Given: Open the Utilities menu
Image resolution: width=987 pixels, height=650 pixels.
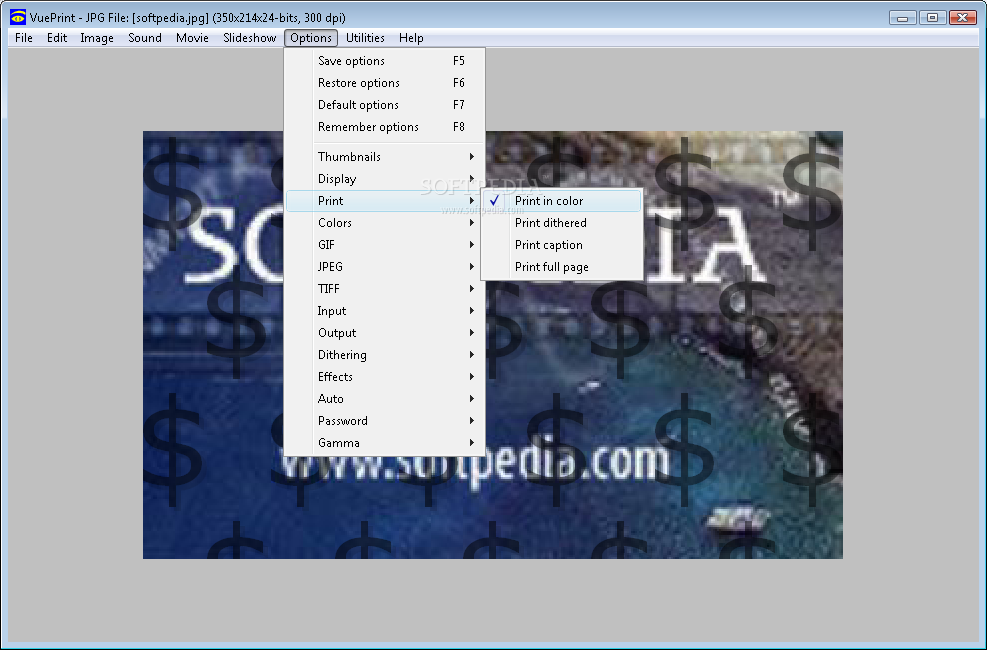Looking at the screenshot, I should 365,38.
